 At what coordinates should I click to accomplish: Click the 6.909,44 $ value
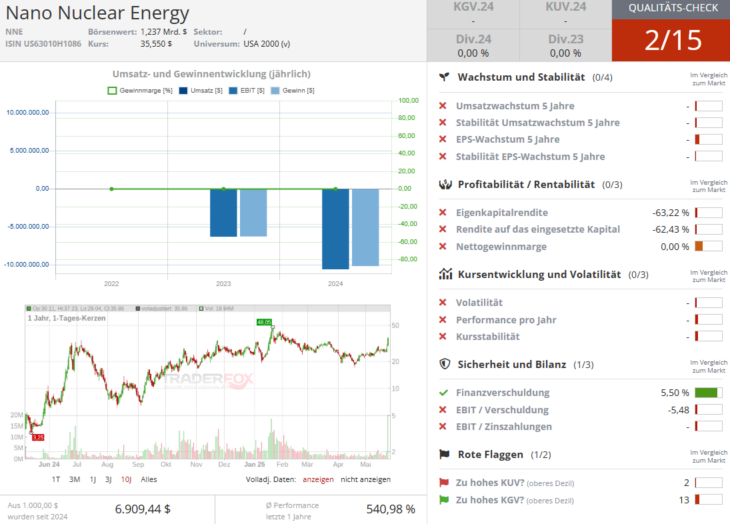pos(142,509)
